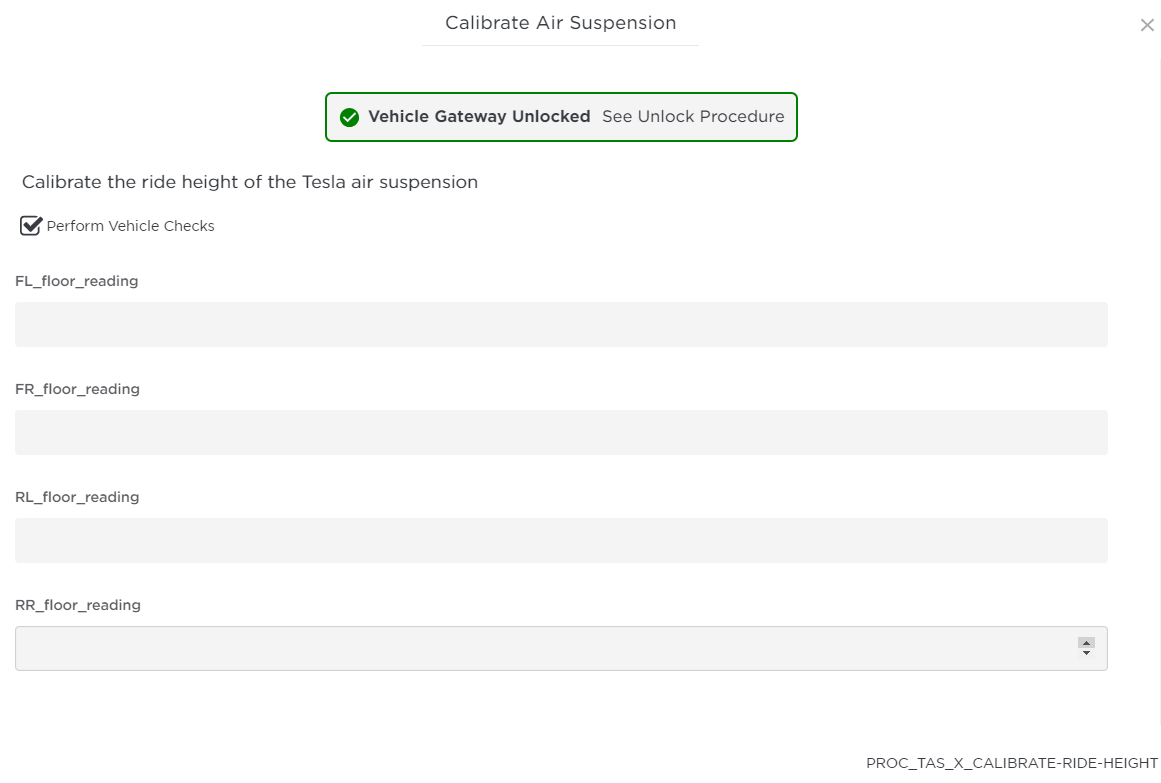Open the See Unlock Procedure link

(x=693, y=117)
